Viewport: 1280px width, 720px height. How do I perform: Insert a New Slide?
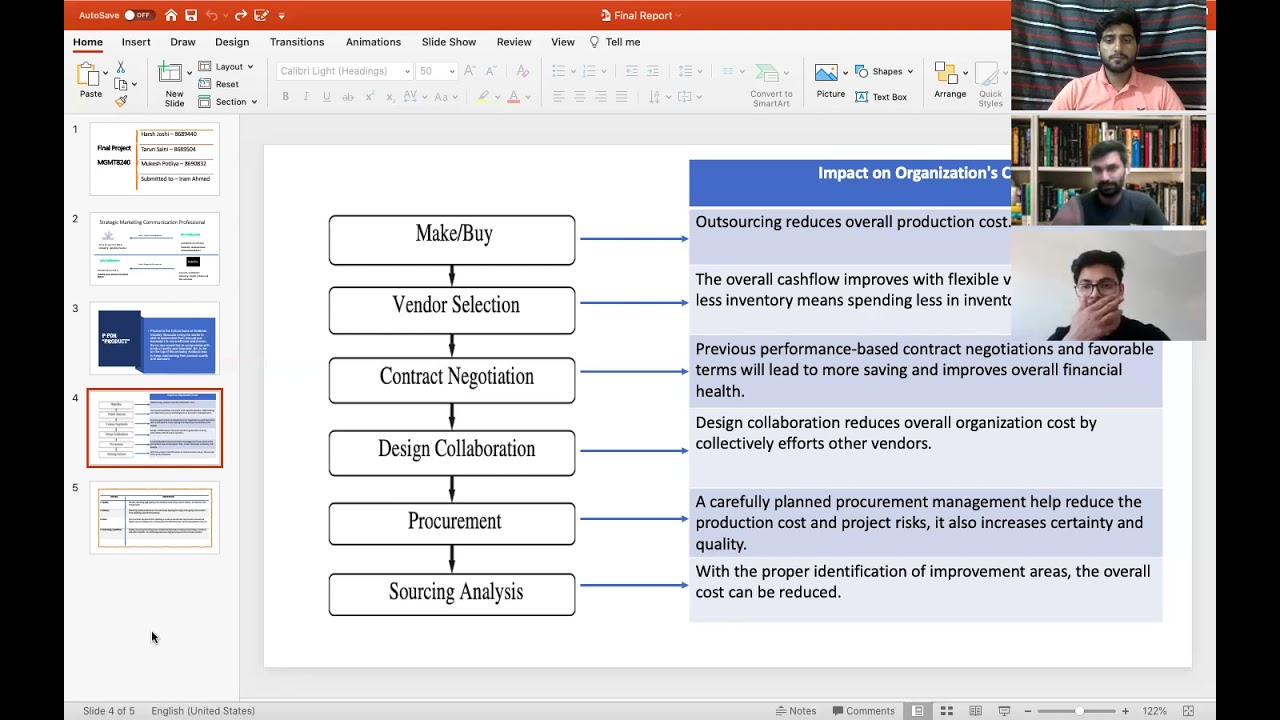coord(174,84)
